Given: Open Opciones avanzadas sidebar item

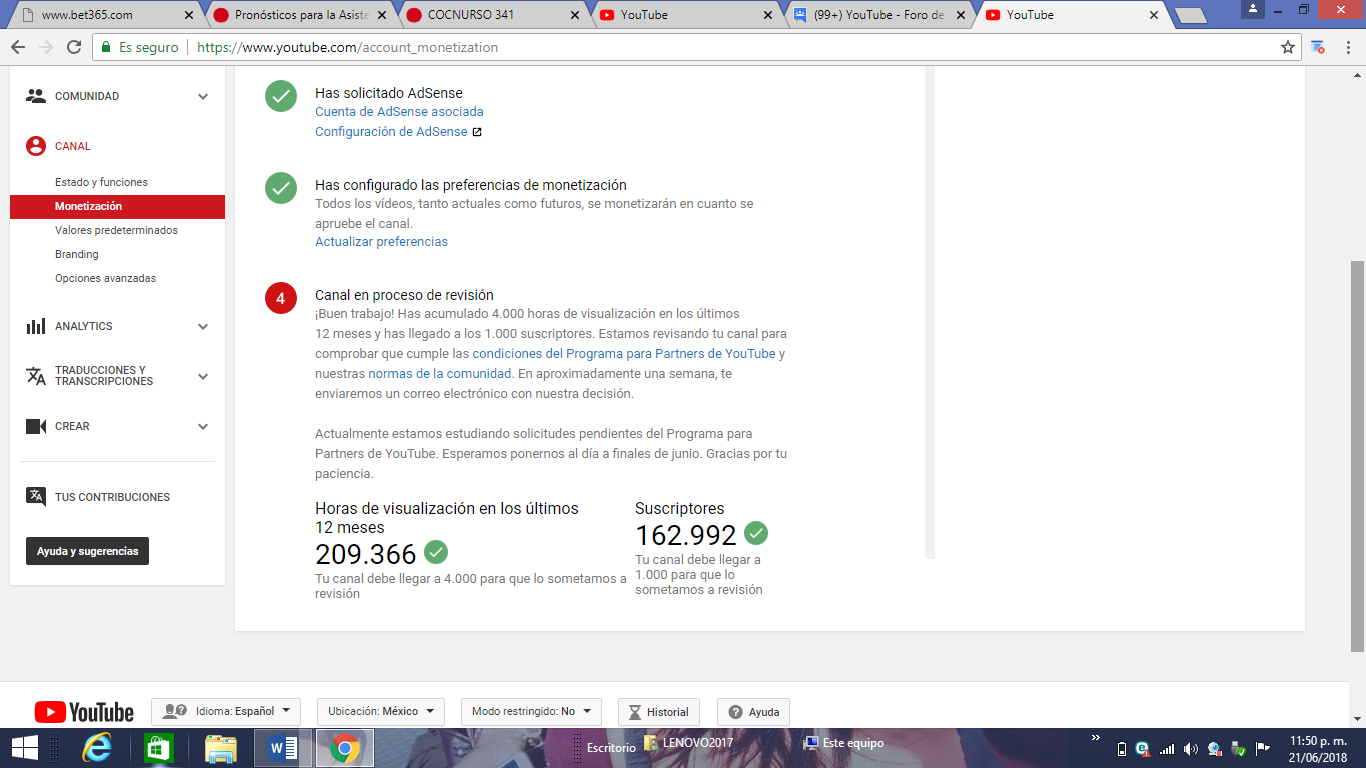Looking at the screenshot, I should [x=105, y=278].
